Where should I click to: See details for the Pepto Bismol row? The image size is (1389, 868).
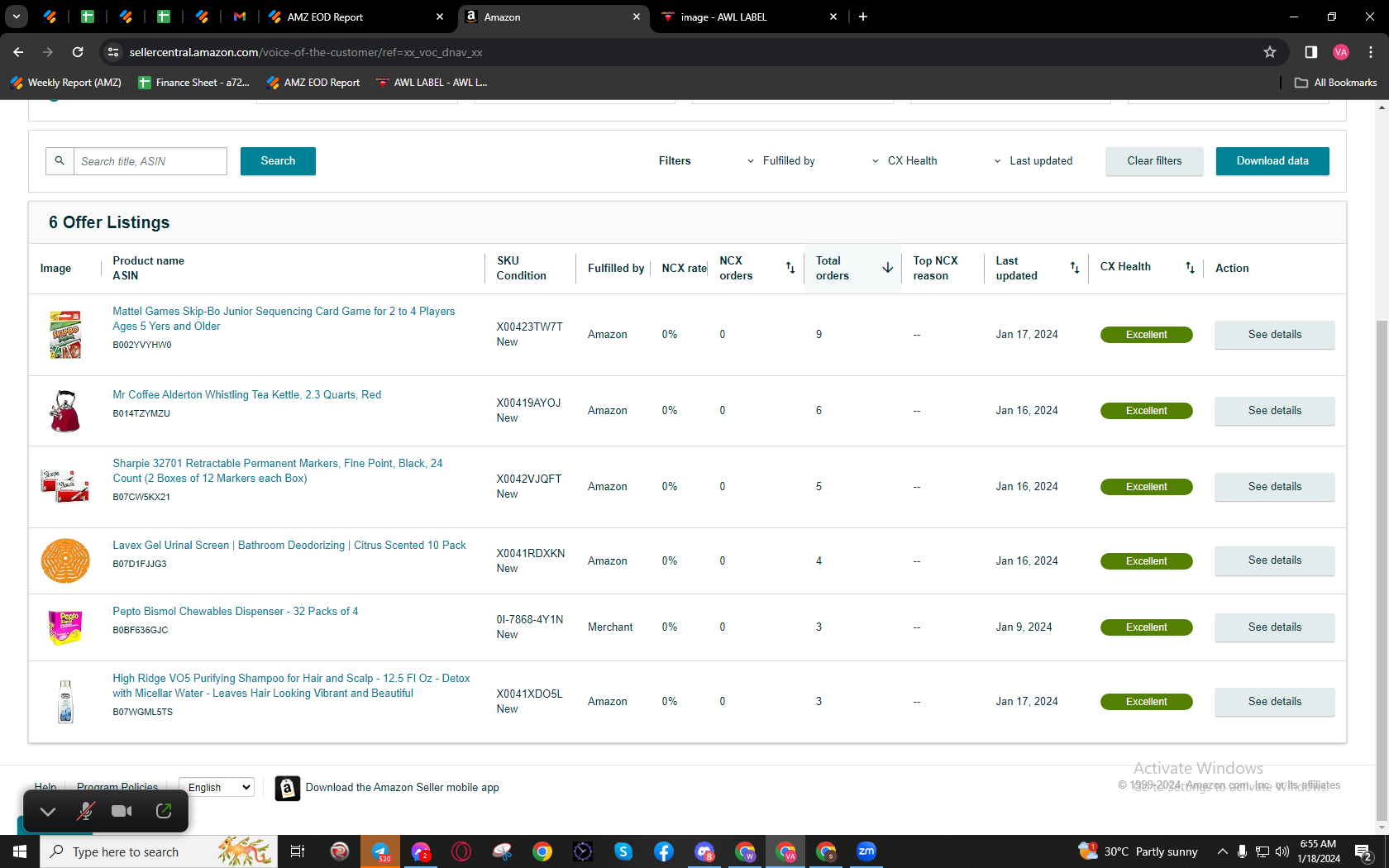click(1275, 627)
